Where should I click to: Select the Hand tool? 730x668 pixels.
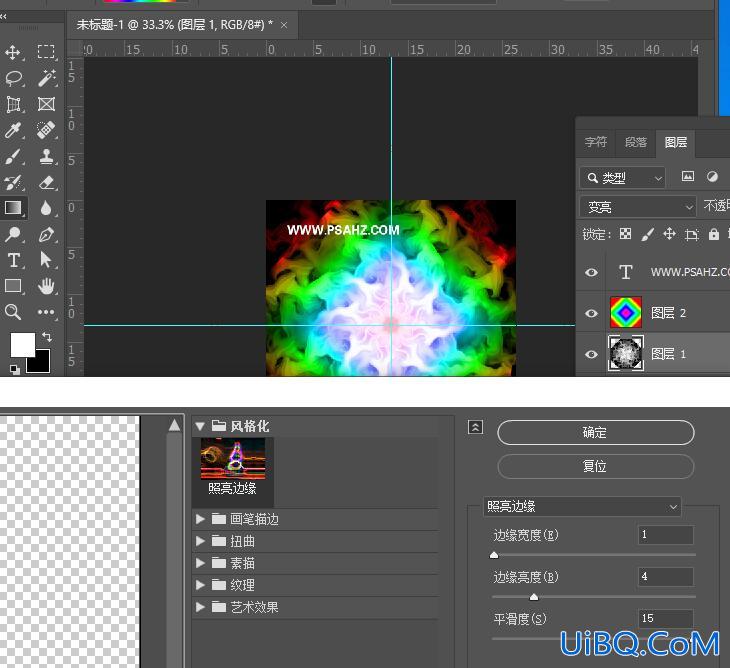tap(46, 286)
